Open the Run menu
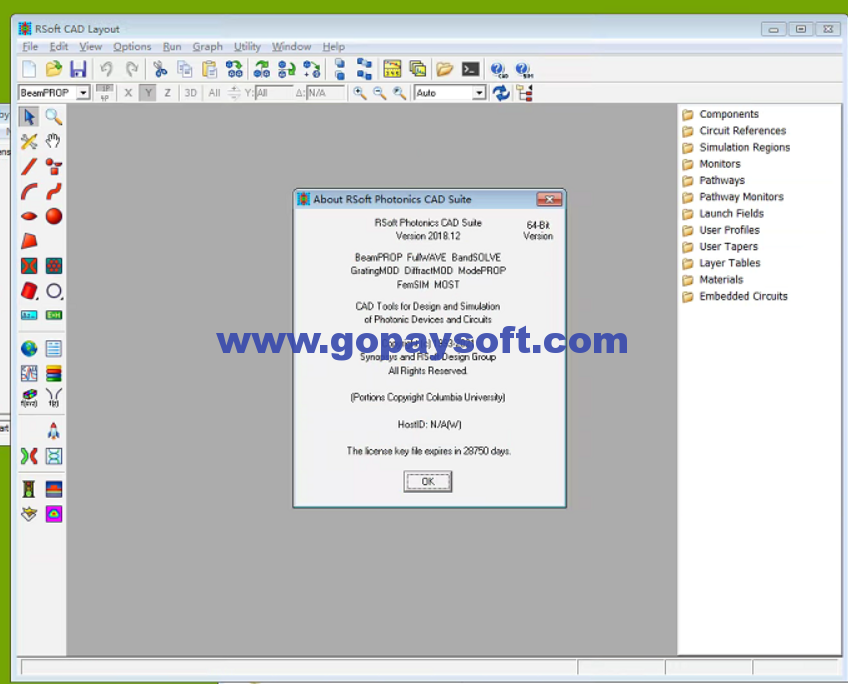The height and width of the screenshot is (684, 848). (x=172, y=47)
